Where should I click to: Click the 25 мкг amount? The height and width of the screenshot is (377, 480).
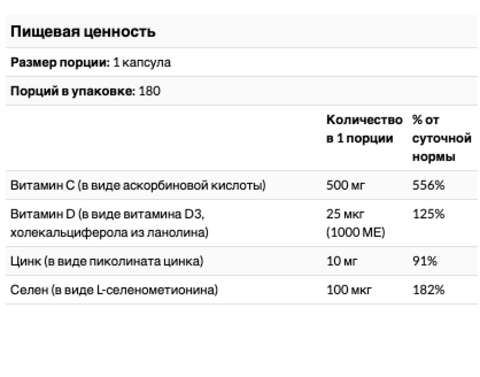pyautogui.click(x=345, y=214)
